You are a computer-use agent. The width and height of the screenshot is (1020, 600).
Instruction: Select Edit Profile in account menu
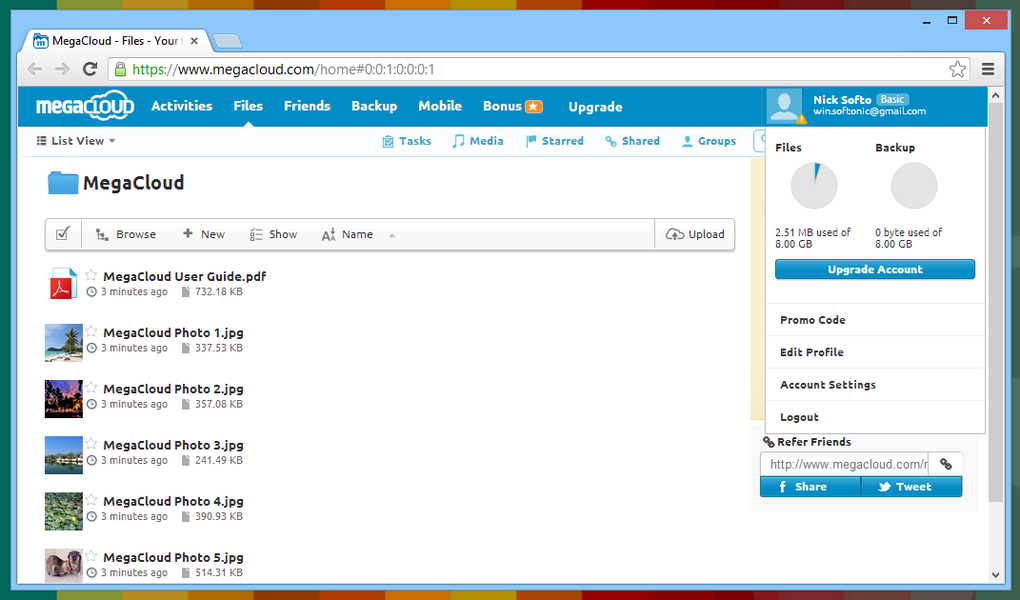click(x=875, y=352)
